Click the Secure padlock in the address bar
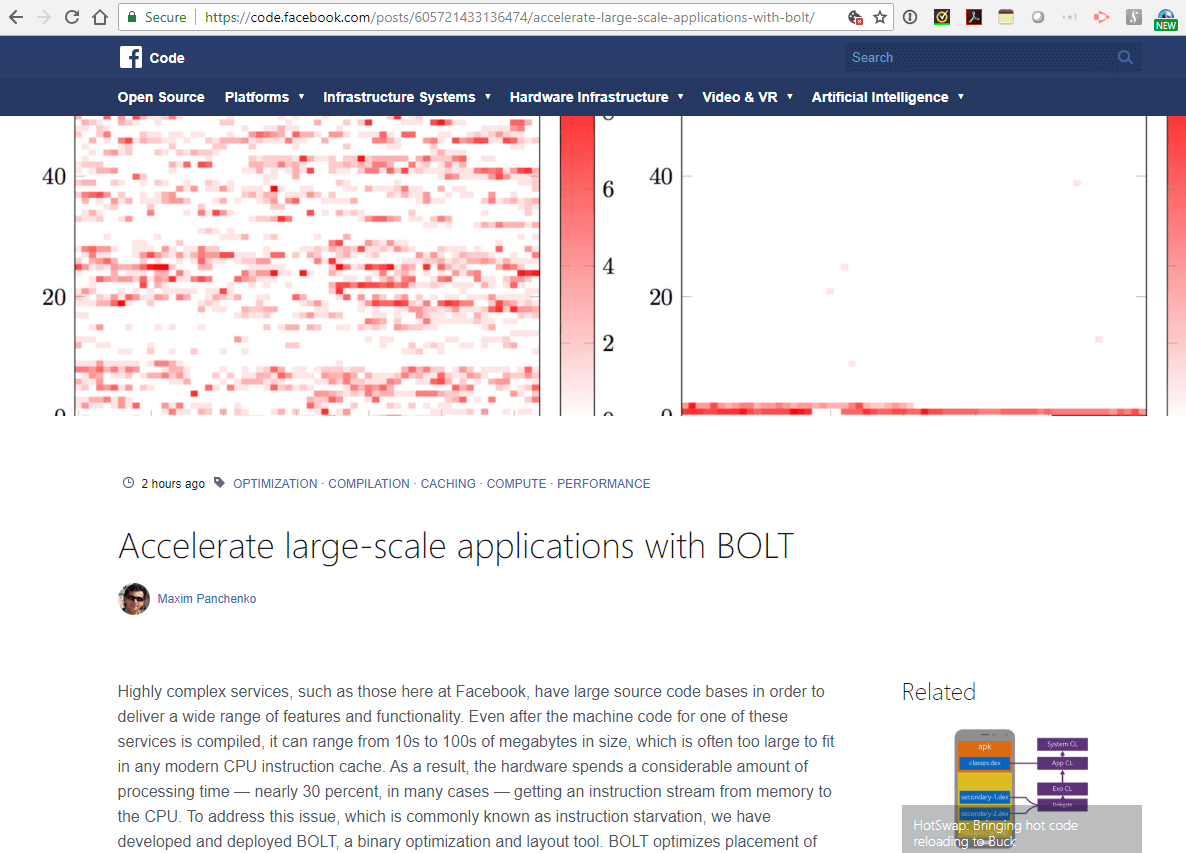The width and height of the screenshot is (1186, 853). pyautogui.click(x=133, y=17)
